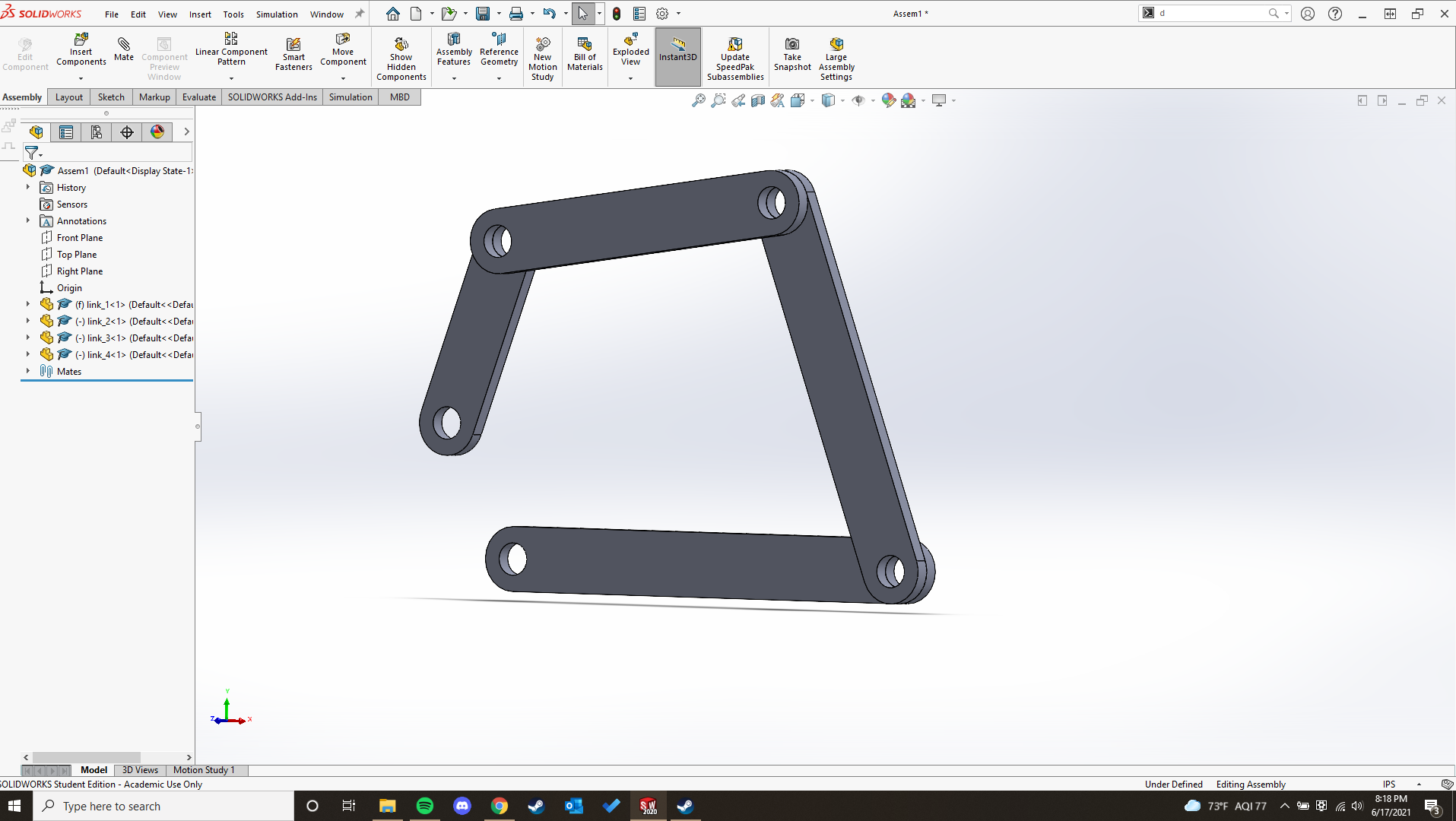The width and height of the screenshot is (1456, 821).
Task: Switch to the Evaluate tab
Action: 198,97
